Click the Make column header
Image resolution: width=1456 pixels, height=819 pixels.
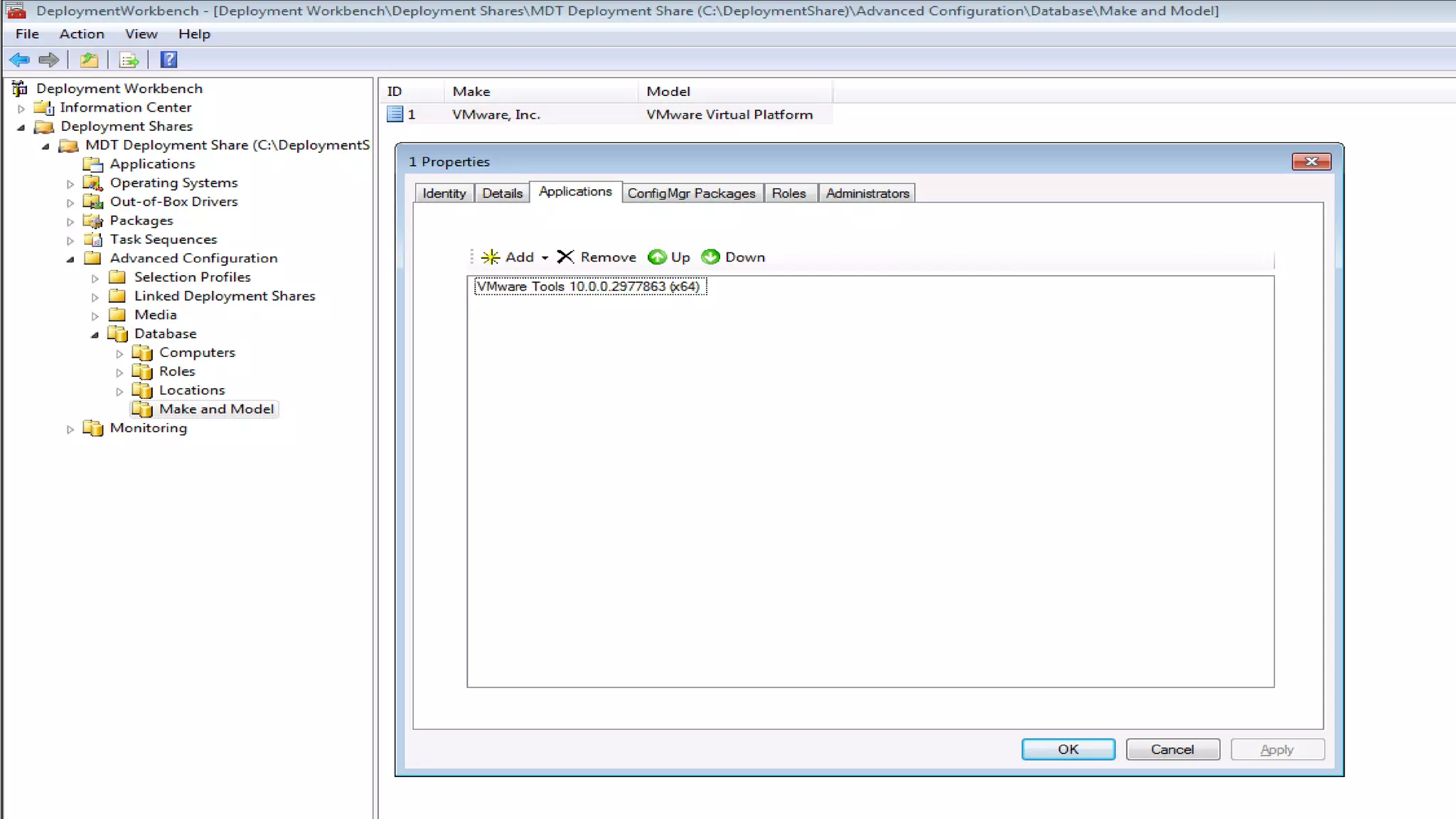pyautogui.click(x=540, y=91)
